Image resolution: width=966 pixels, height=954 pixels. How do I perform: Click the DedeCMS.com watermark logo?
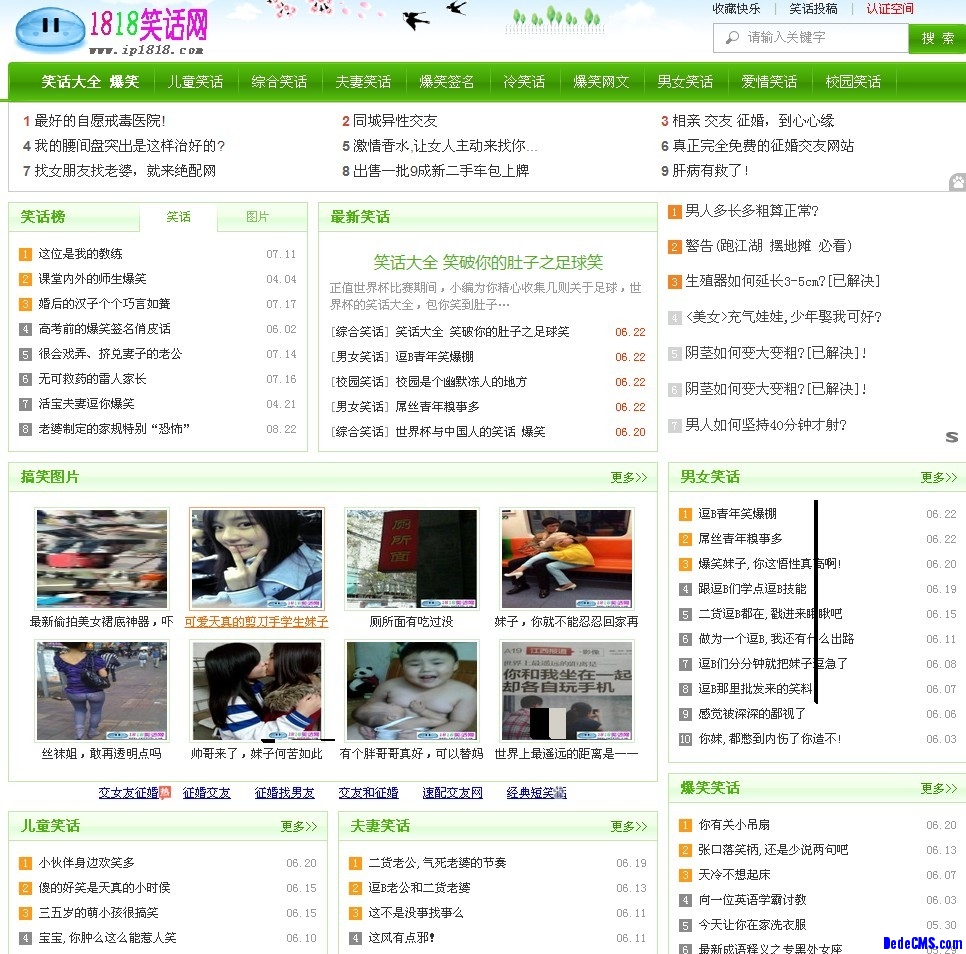pos(922,942)
